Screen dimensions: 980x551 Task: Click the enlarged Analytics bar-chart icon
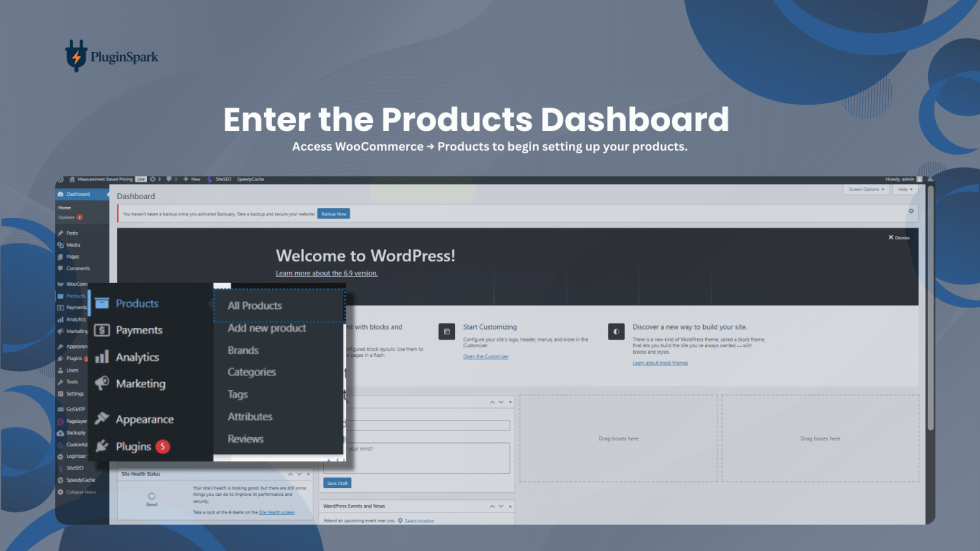pos(102,357)
